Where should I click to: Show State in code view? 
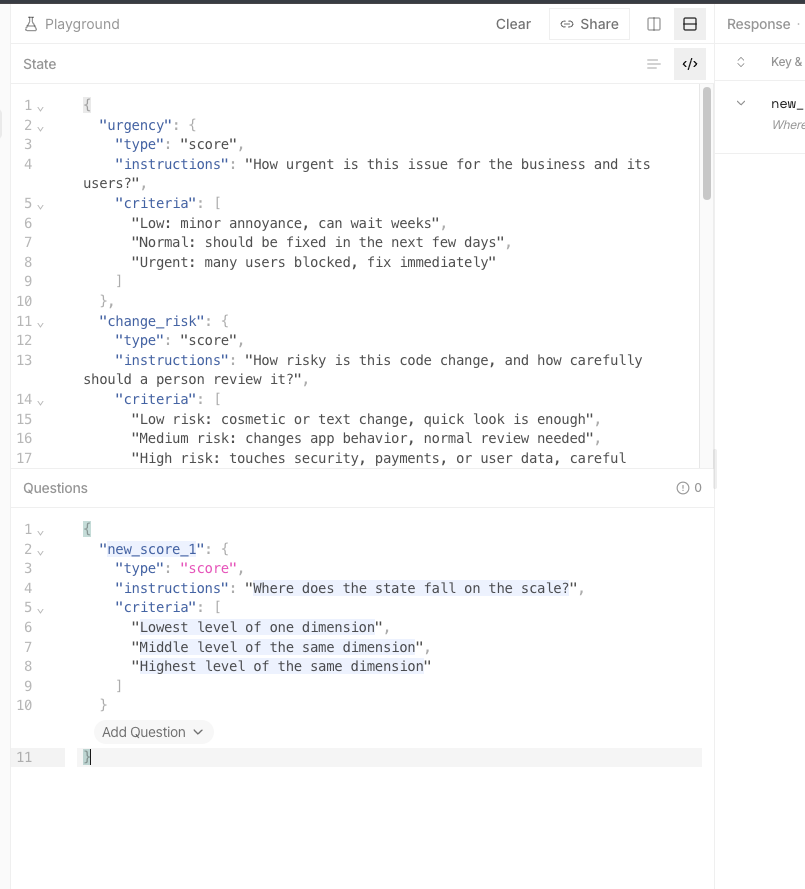689,64
